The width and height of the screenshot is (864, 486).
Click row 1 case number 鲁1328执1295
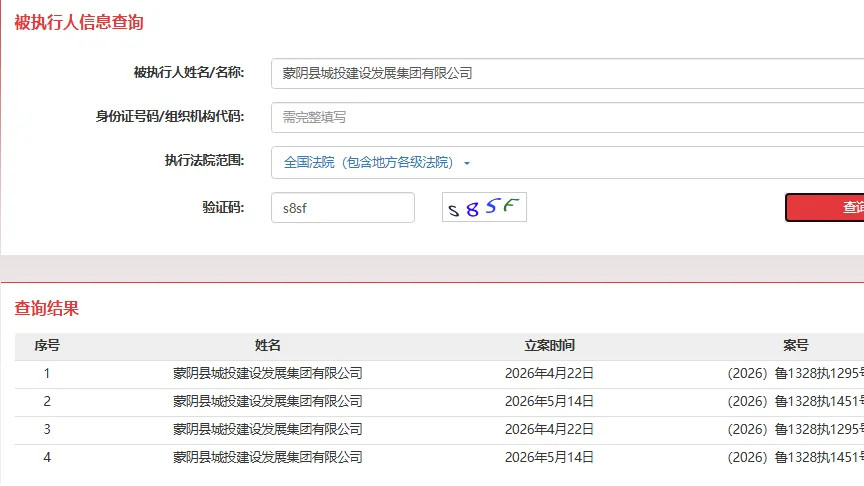(796, 374)
